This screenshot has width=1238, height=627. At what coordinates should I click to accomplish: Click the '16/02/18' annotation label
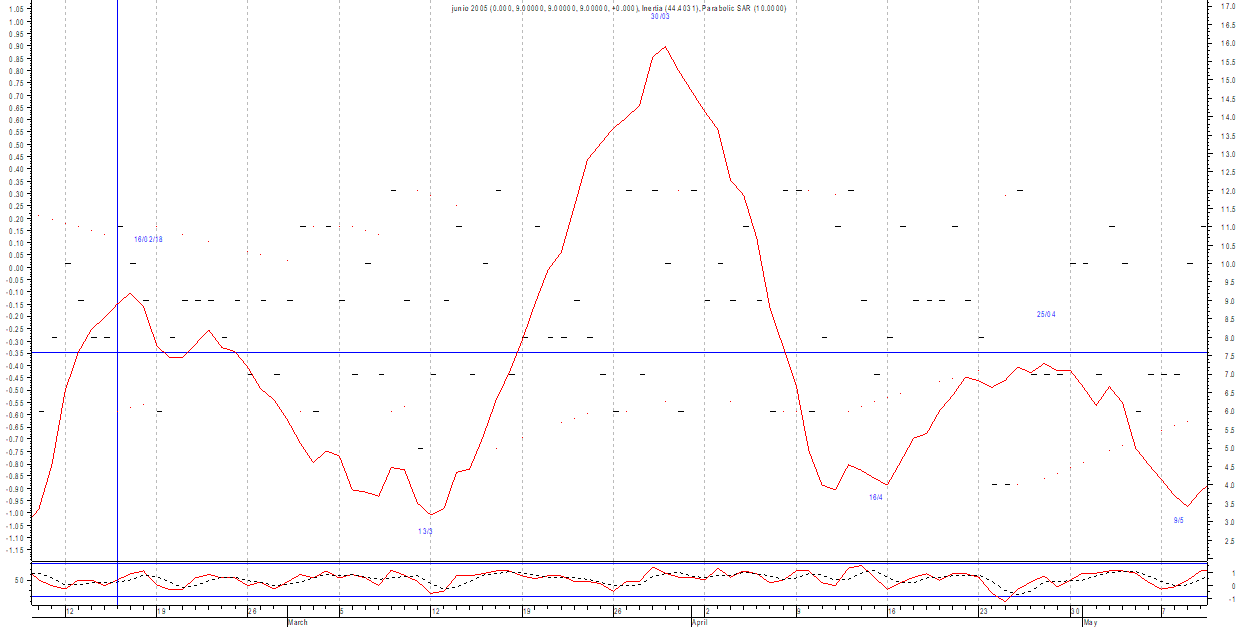tap(148, 239)
